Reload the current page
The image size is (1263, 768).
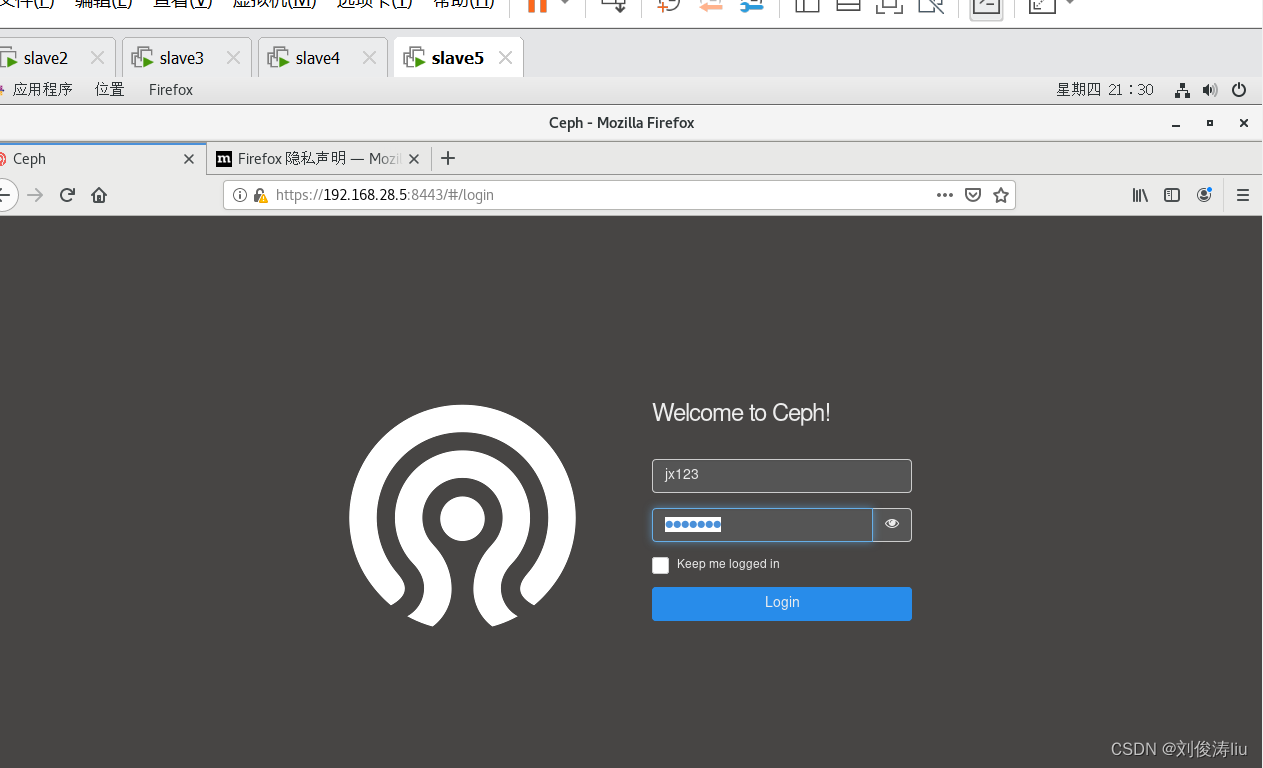[x=67, y=195]
